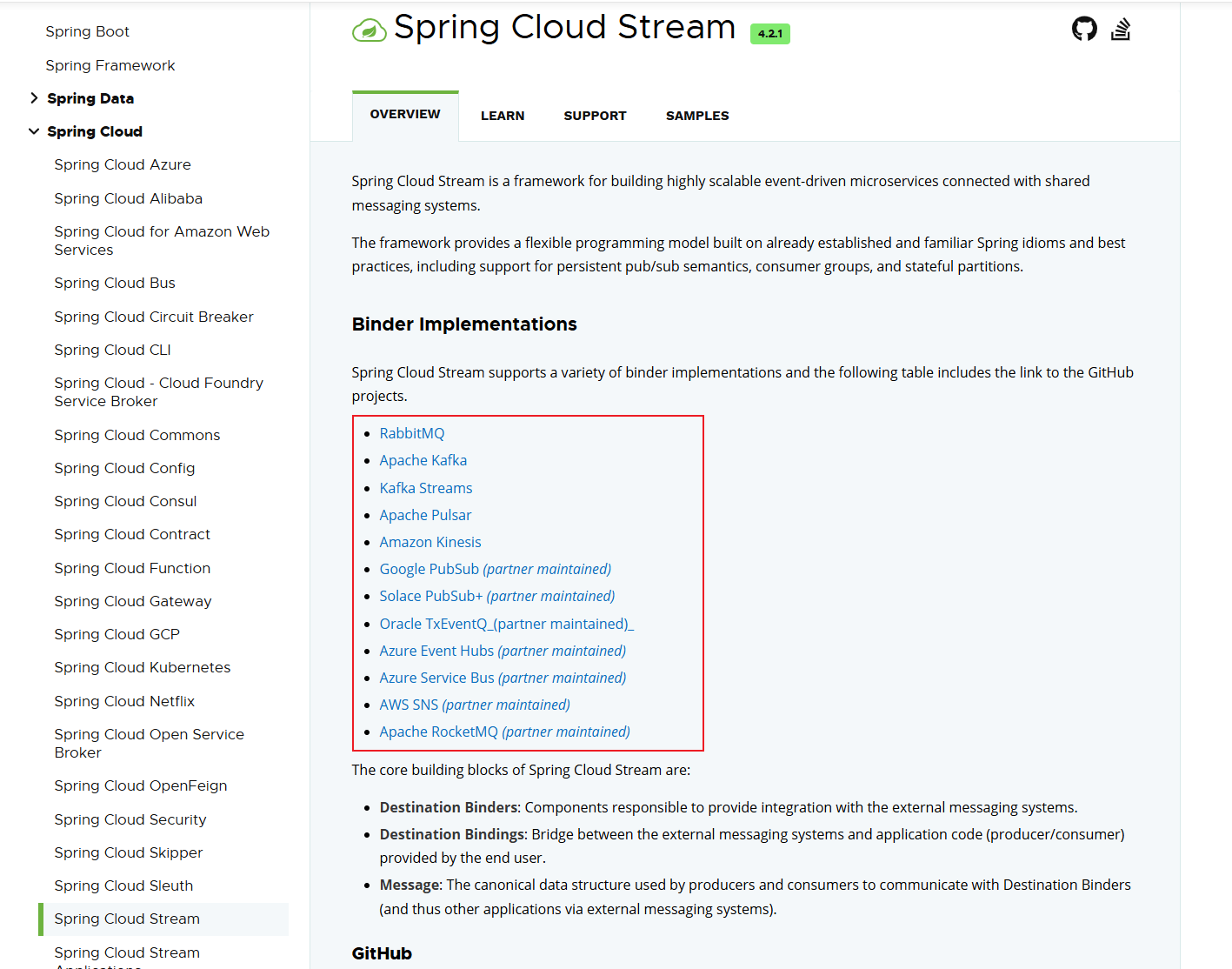Switch to the Learn tab
1232x969 pixels.
point(503,116)
